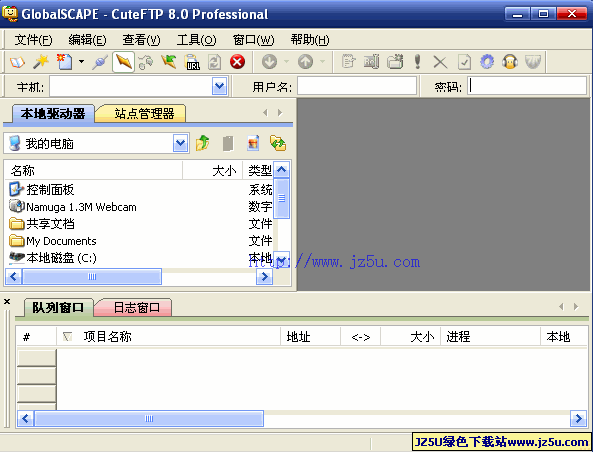593x452 pixels.
Task: Launch the Connection Wizard wand icon
Action: (x=41, y=62)
